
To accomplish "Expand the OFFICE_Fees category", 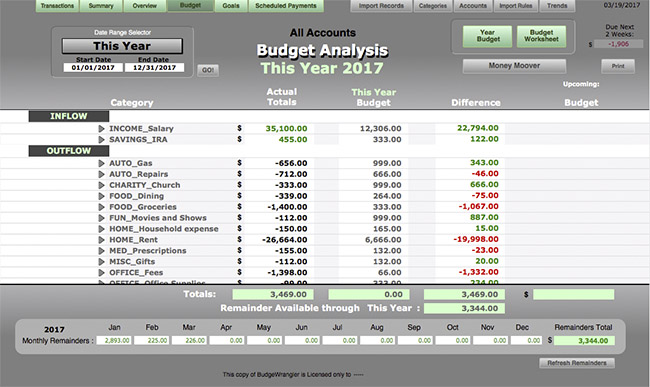I will click(x=101, y=273).
